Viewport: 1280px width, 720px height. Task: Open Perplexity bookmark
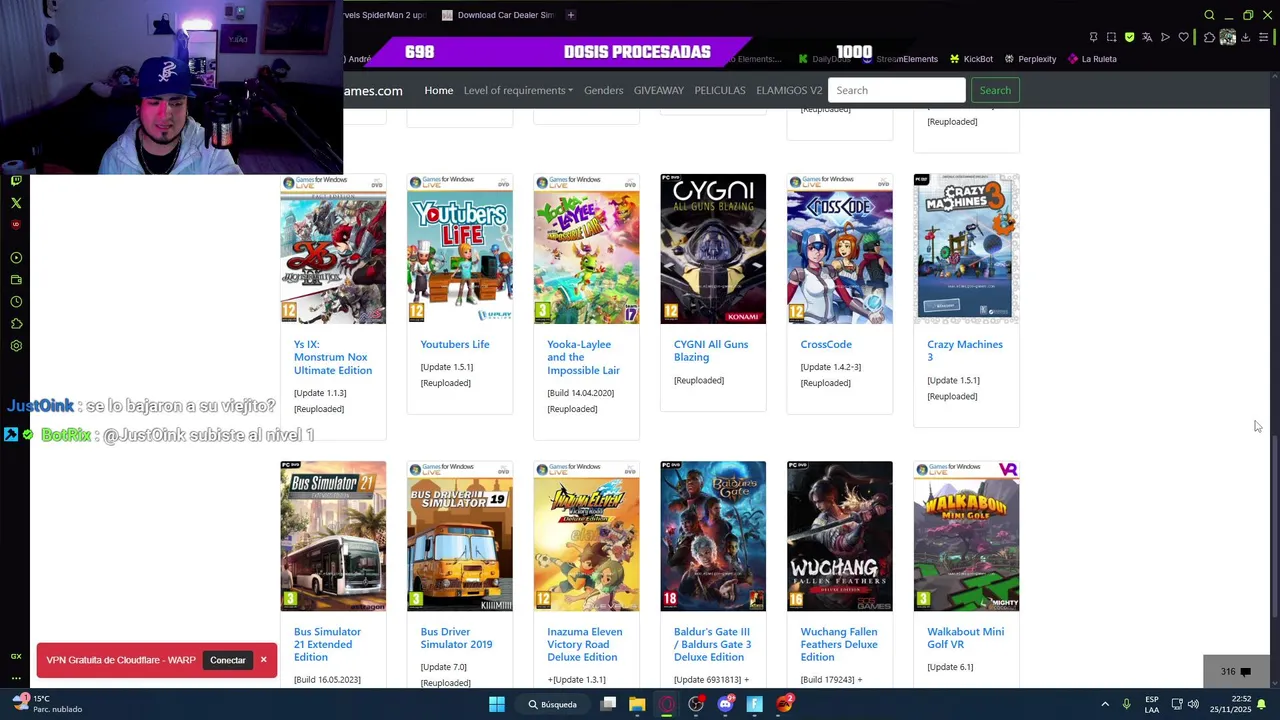(1030, 59)
